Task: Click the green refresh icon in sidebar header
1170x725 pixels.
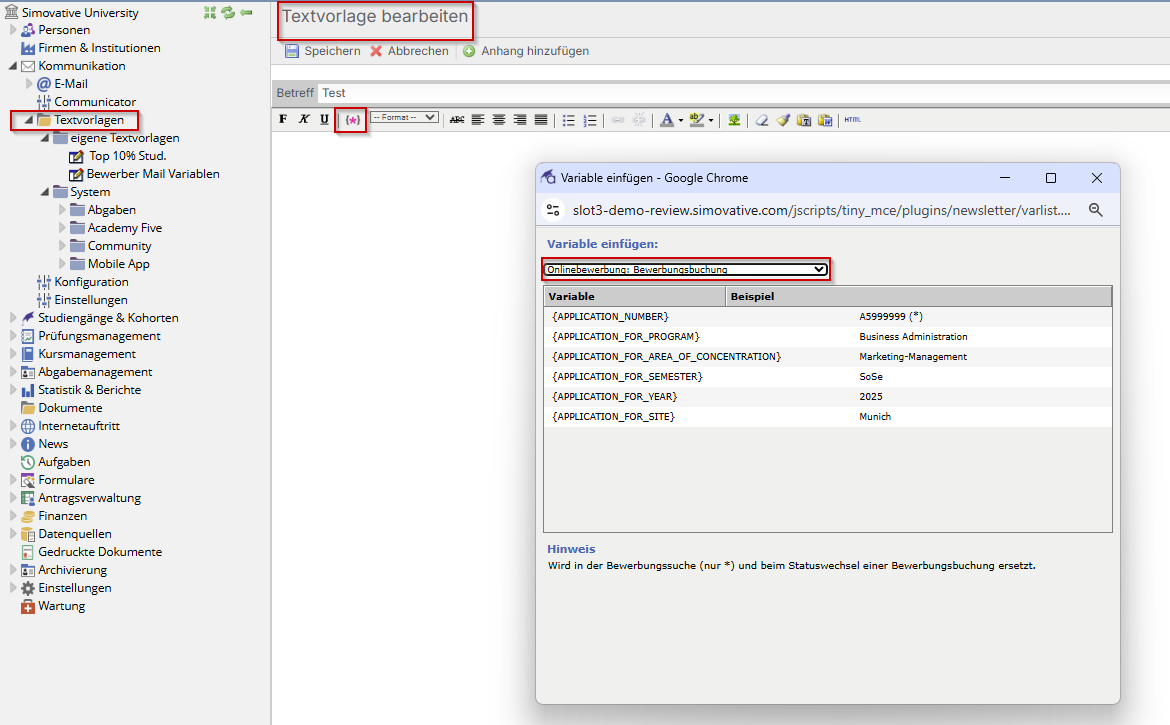Action: pyautogui.click(x=228, y=12)
